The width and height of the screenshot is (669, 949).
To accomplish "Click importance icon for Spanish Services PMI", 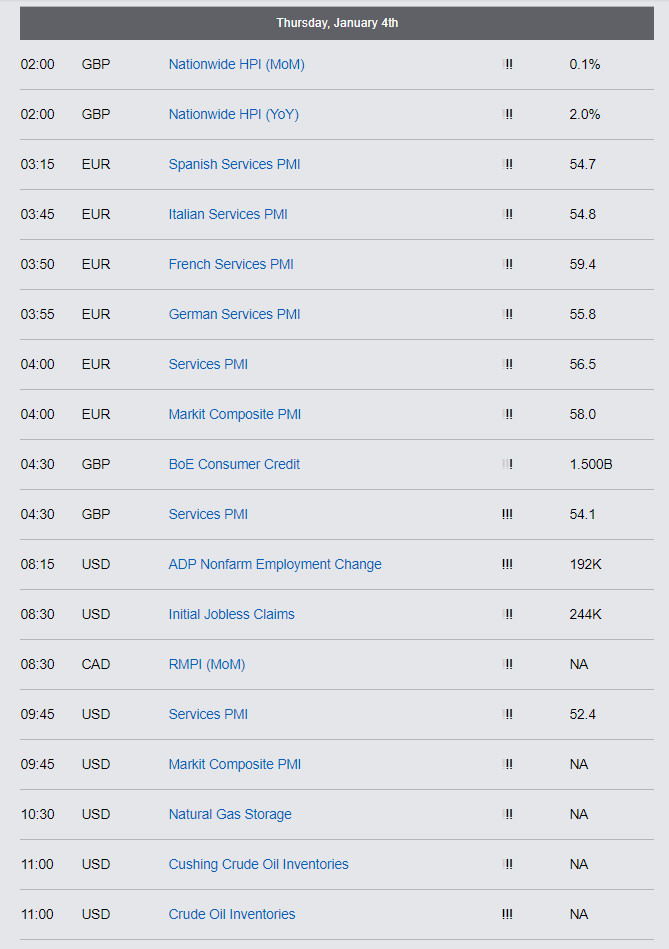I will (508, 164).
